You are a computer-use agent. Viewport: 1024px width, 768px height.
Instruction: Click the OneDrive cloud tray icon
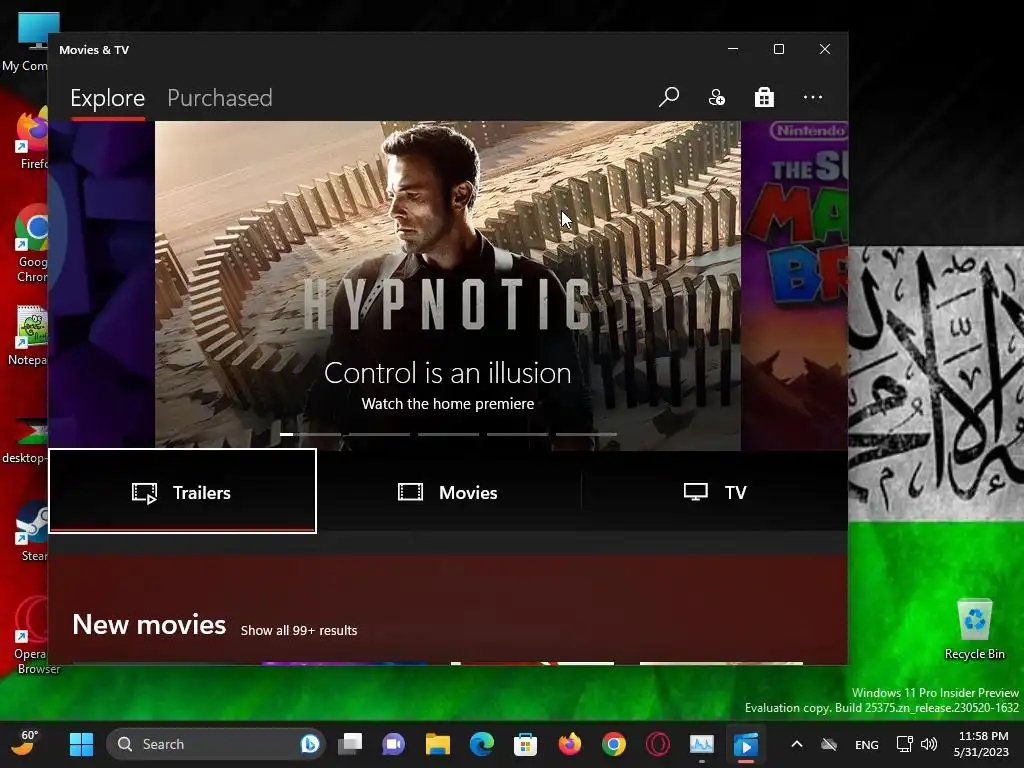point(829,744)
